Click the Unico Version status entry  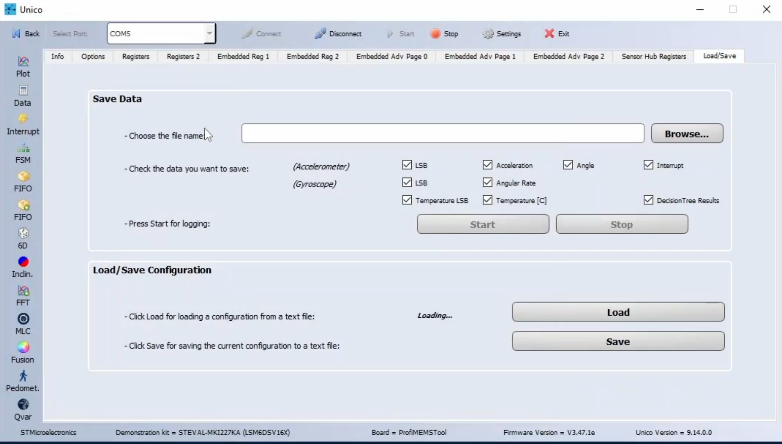(674, 433)
